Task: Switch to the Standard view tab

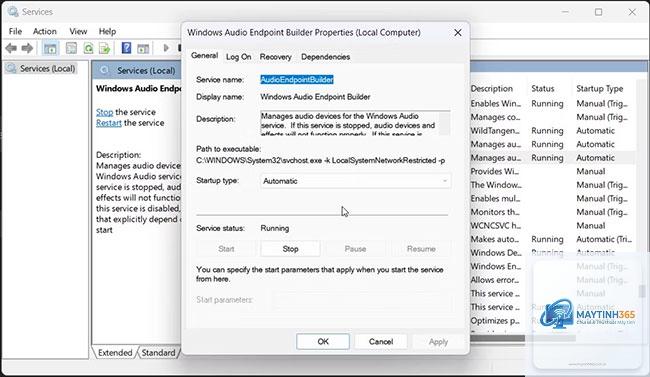Action: pos(158,353)
